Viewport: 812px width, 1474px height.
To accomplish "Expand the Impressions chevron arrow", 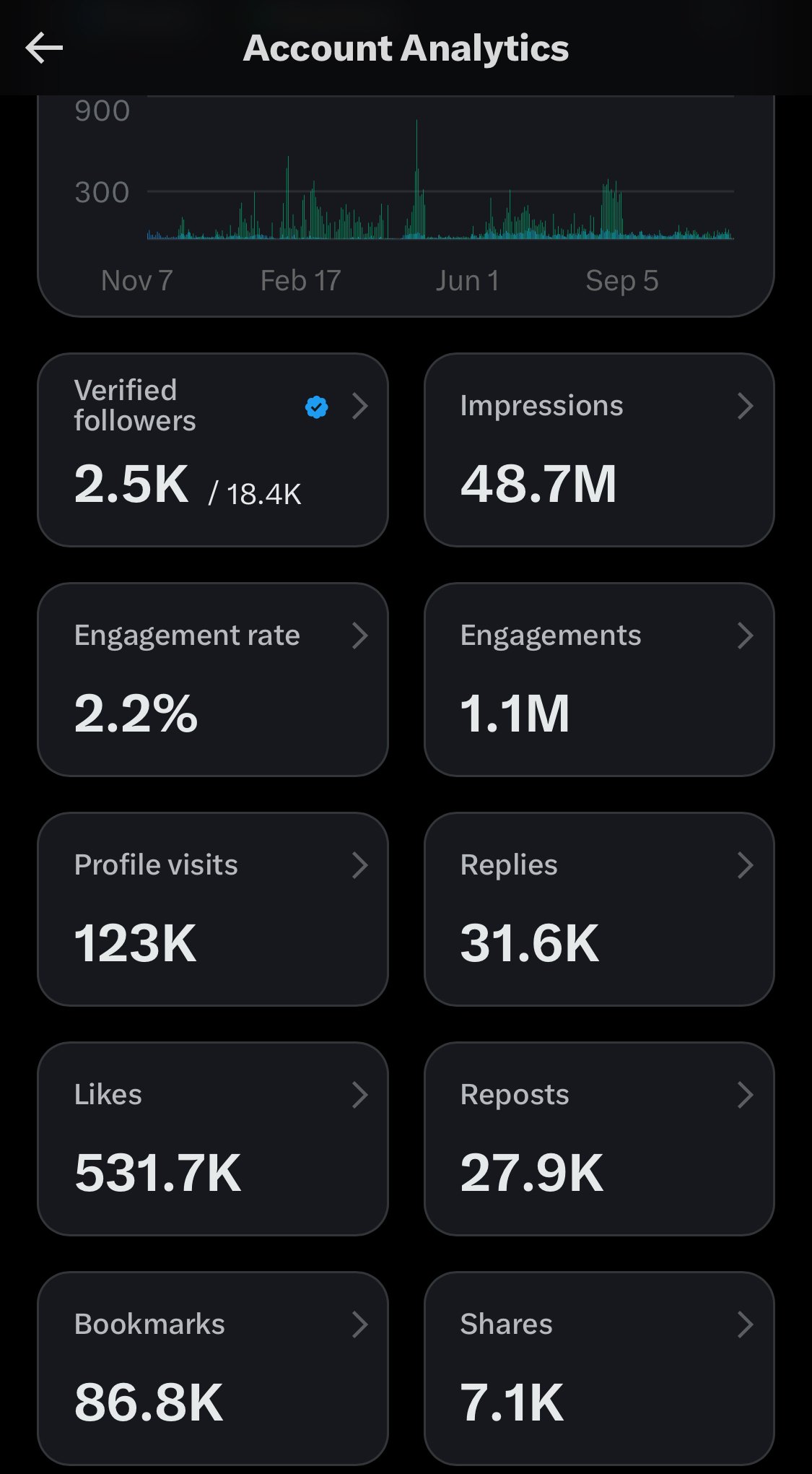I will (x=746, y=406).
